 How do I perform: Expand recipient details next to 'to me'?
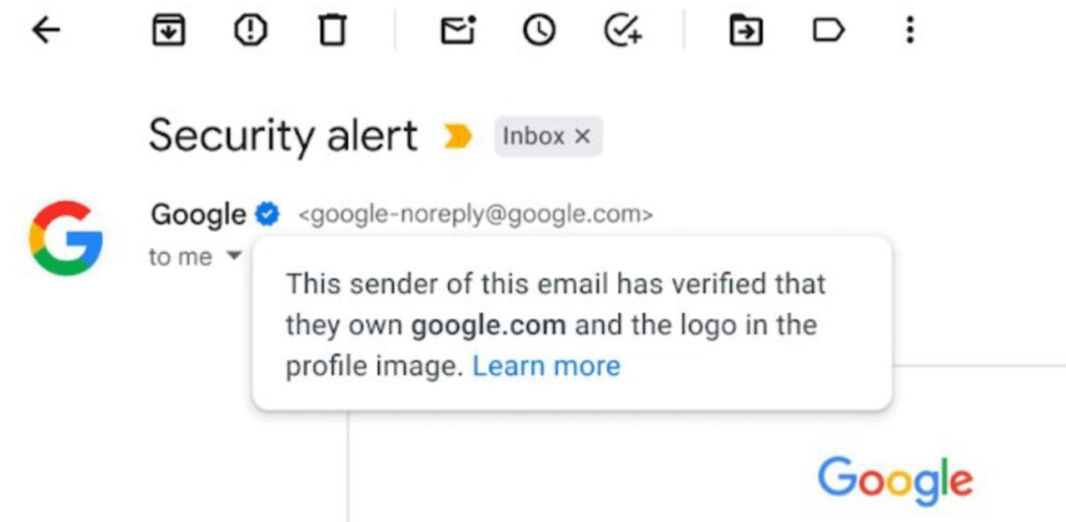(x=233, y=256)
